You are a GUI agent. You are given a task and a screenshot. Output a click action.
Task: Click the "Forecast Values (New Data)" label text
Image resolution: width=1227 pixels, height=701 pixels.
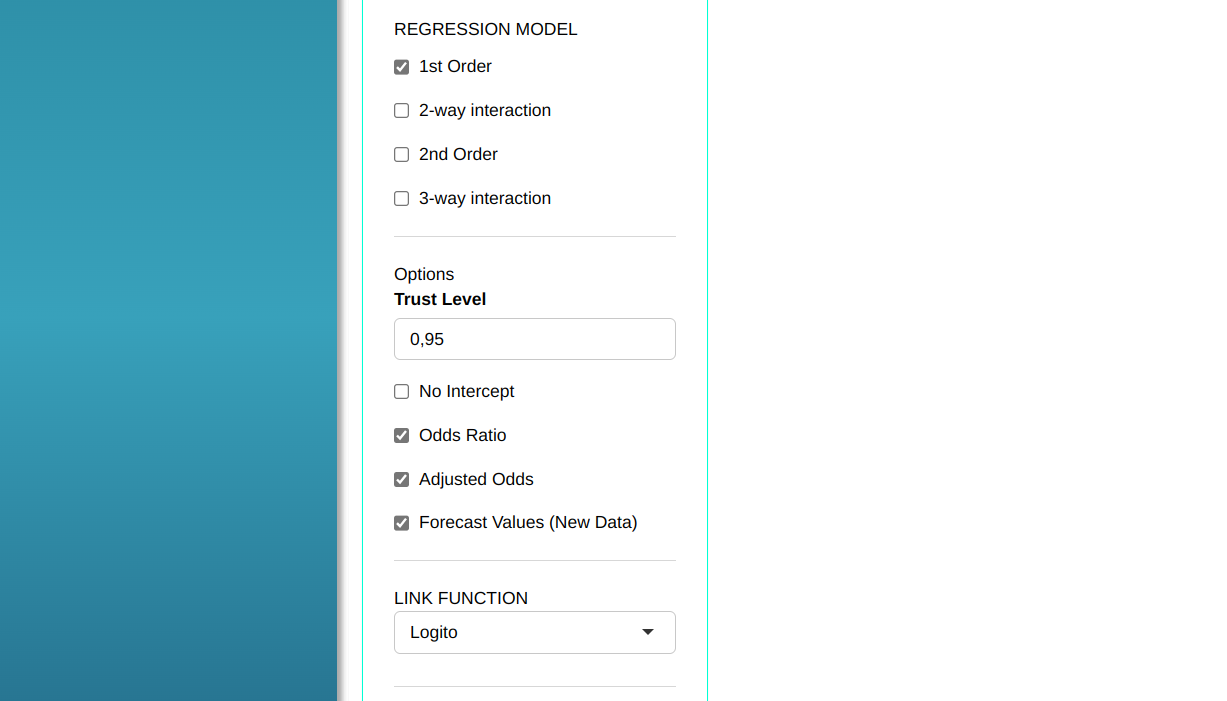click(x=528, y=523)
